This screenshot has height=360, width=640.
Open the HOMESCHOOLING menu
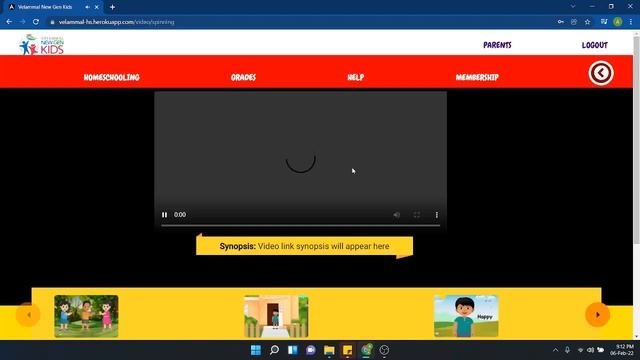[111, 77]
